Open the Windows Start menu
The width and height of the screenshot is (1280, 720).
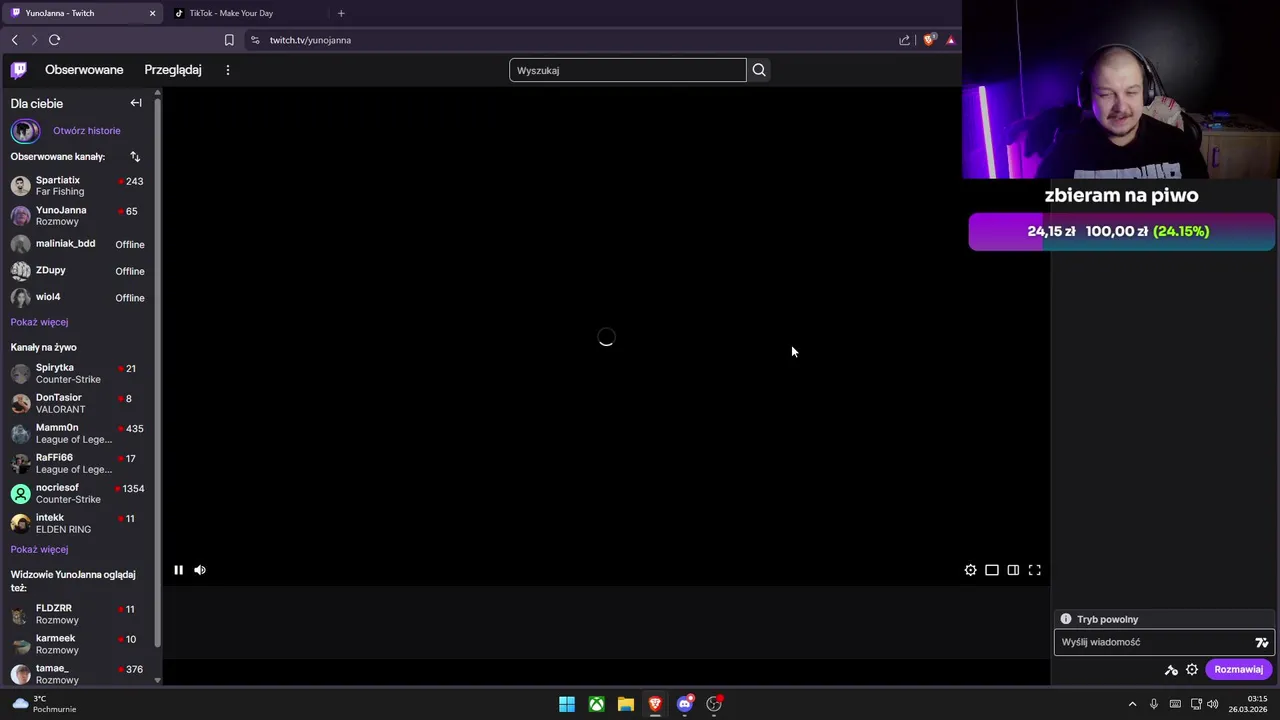(567, 704)
